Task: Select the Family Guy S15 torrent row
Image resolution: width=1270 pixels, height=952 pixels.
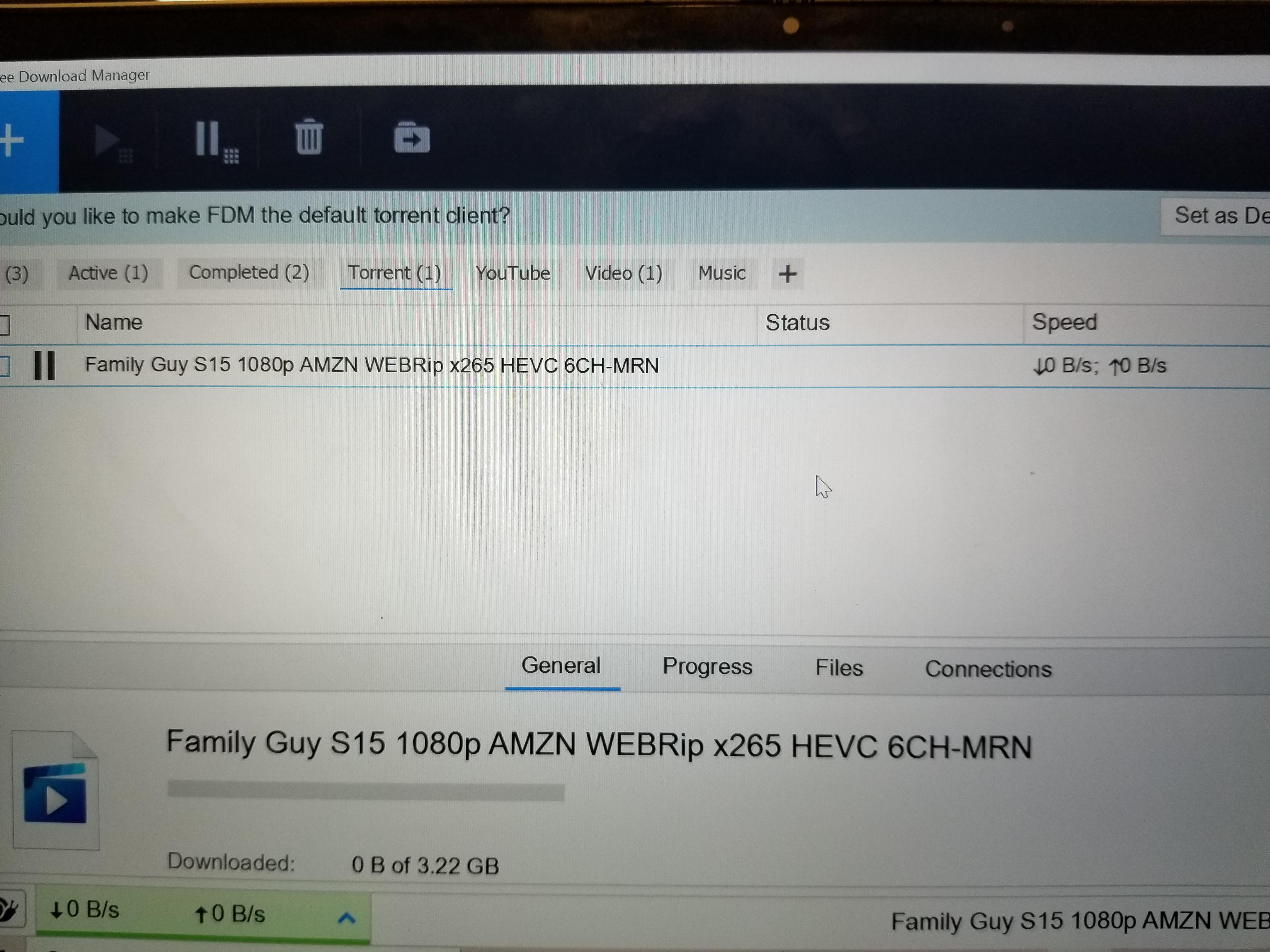Action: point(371,365)
